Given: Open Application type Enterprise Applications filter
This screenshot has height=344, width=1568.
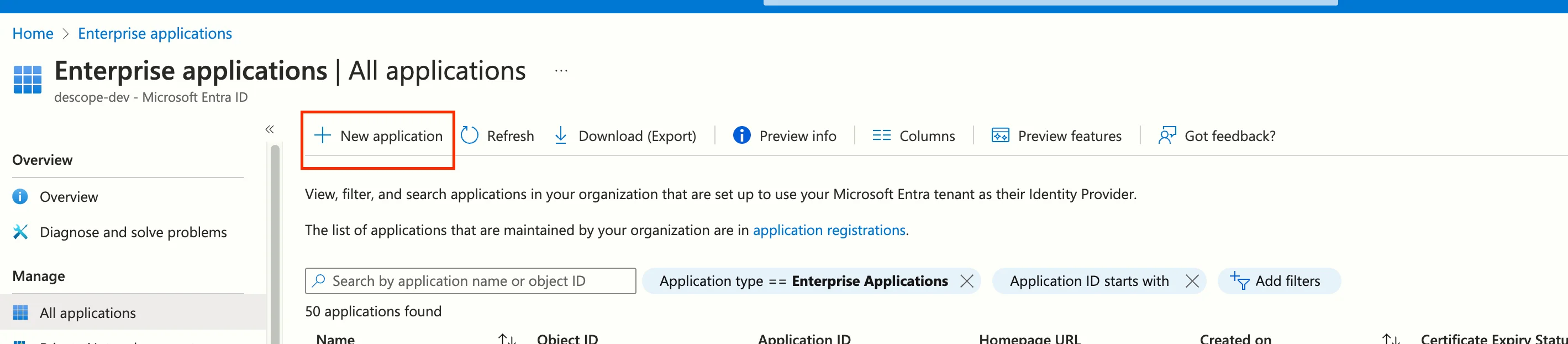Looking at the screenshot, I should (803, 281).
